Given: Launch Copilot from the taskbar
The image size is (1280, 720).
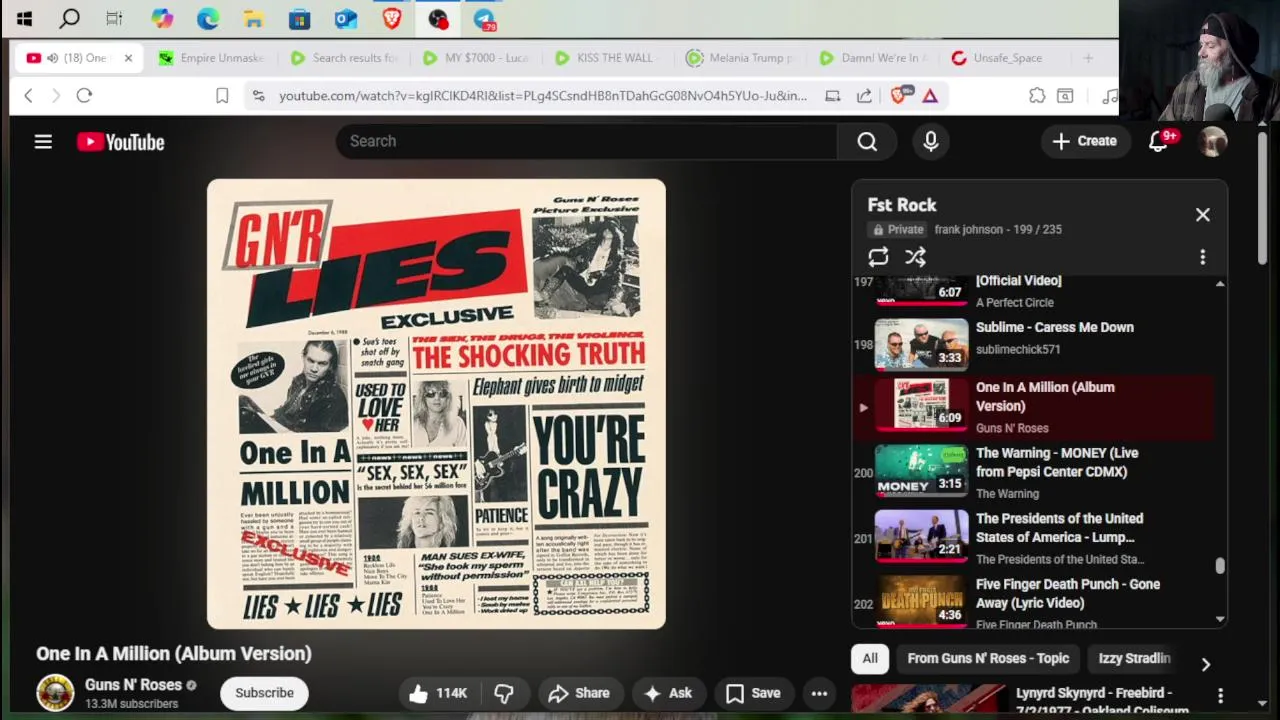Looking at the screenshot, I should (162, 18).
